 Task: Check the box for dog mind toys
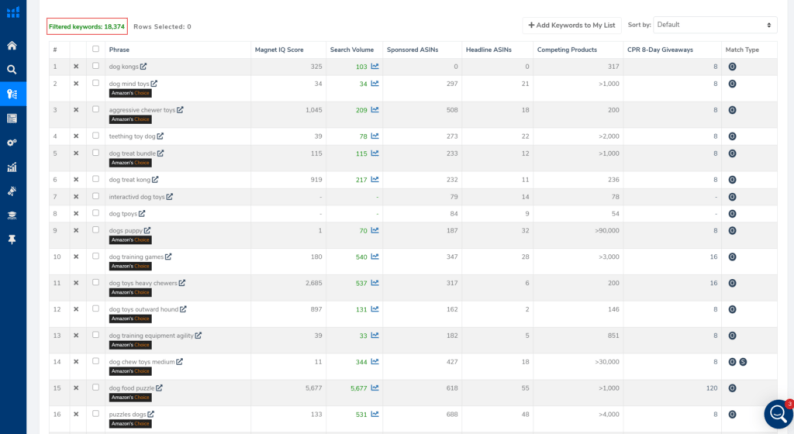click(96, 84)
